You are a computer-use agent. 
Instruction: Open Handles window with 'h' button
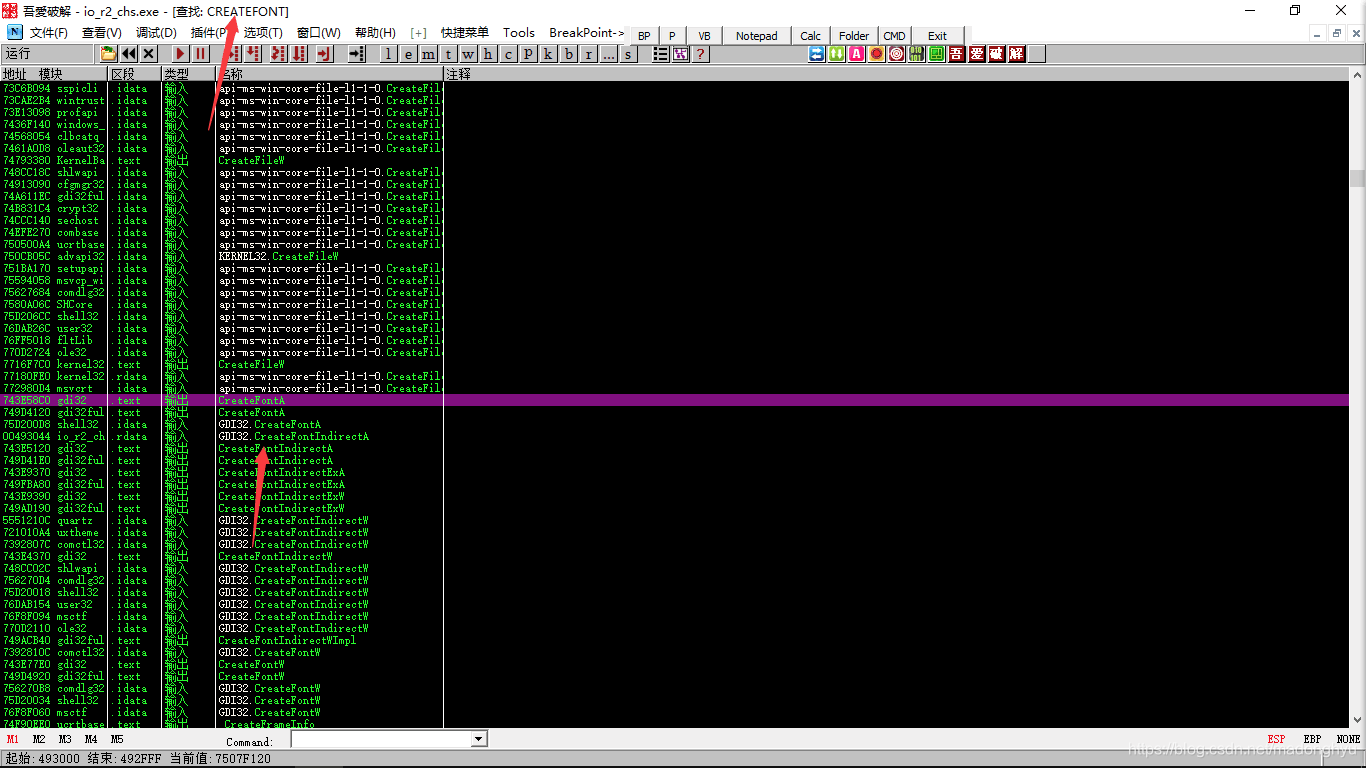coord(489,54)
